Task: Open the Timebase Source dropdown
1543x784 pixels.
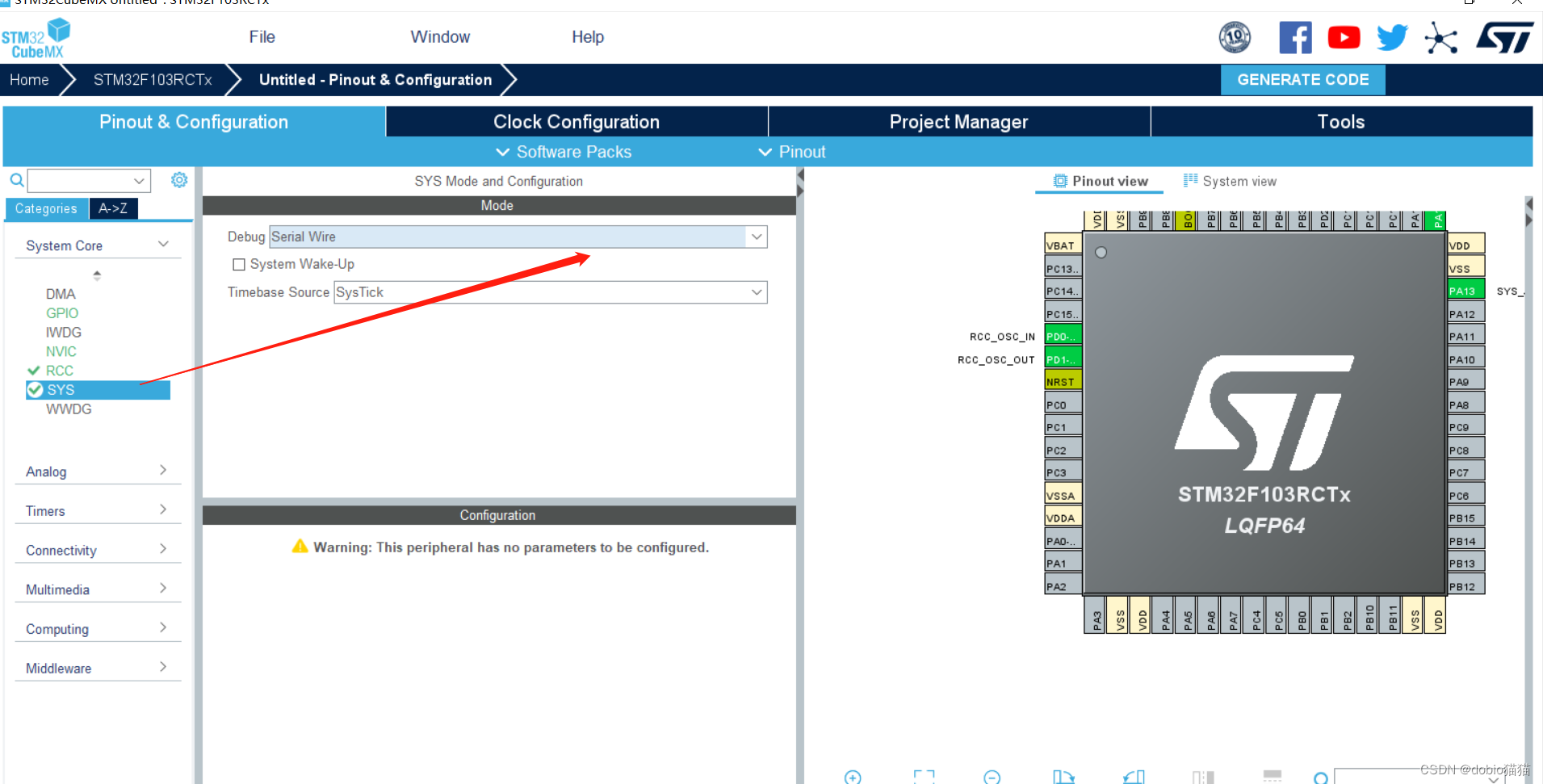Action: [x=757, y=292]
